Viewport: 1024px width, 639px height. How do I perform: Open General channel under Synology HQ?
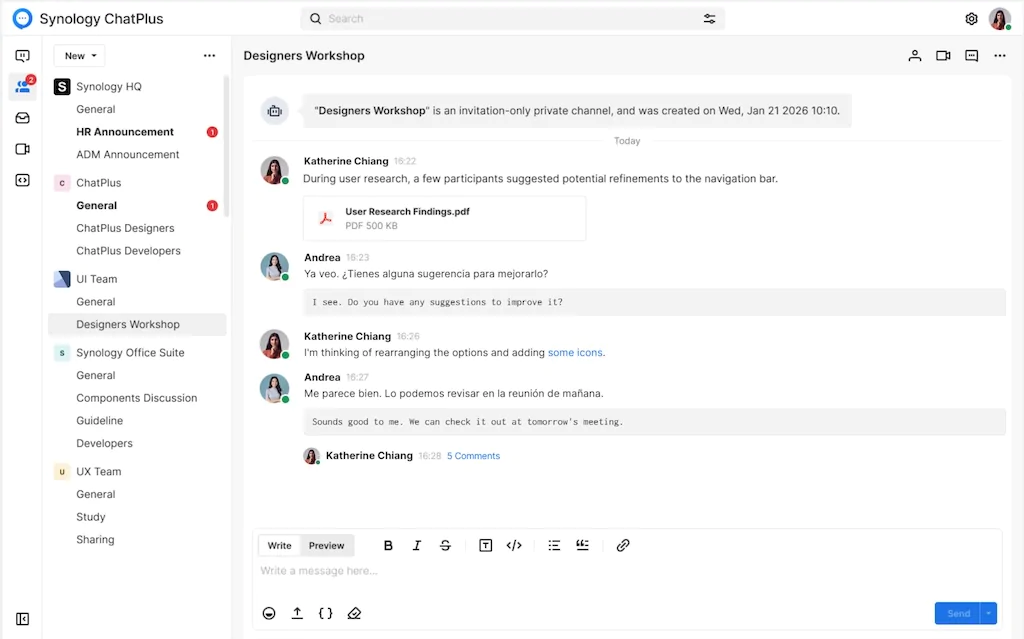click(x=95, y=109)
